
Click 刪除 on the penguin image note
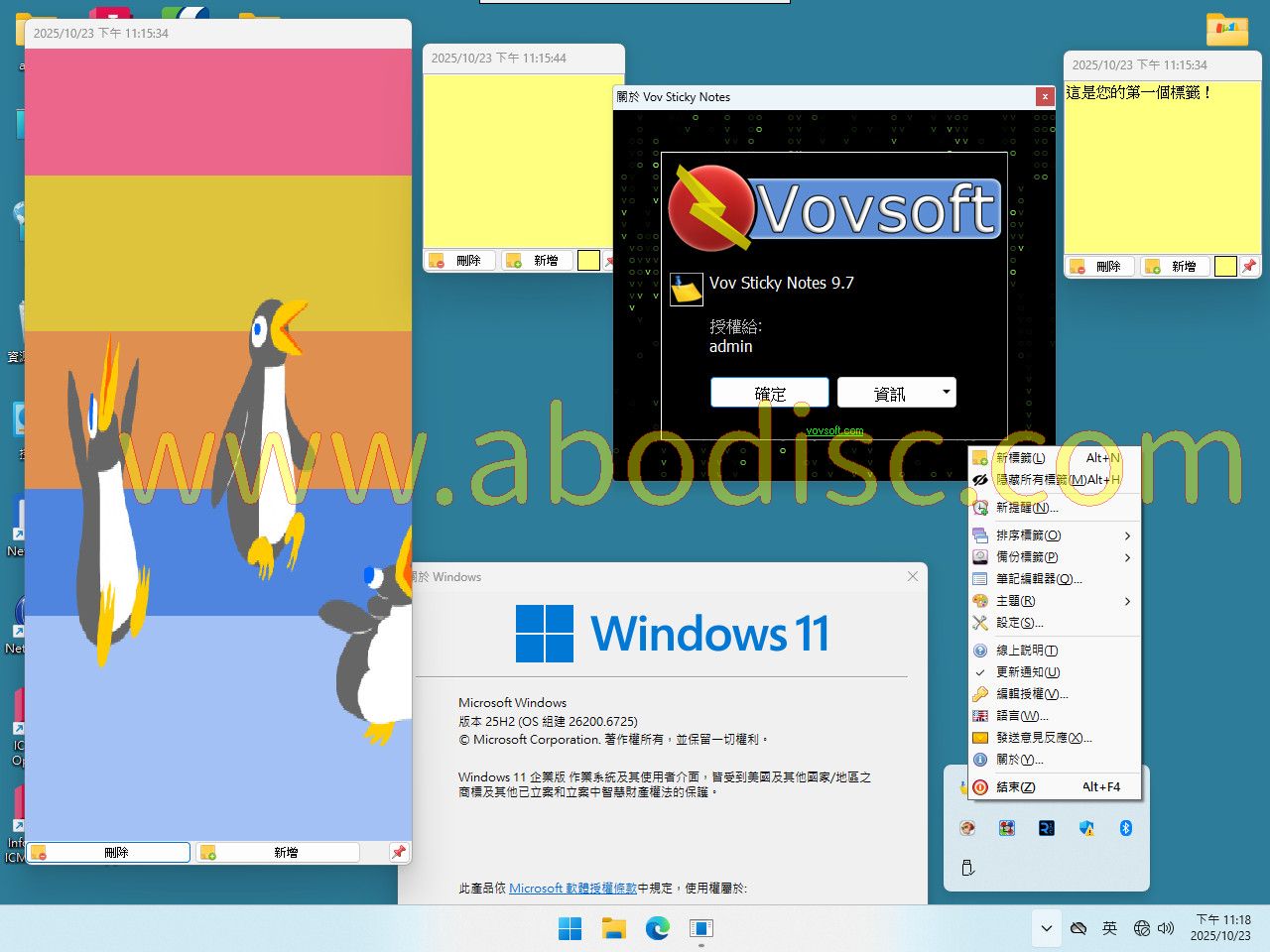click(x=109, y=852)
